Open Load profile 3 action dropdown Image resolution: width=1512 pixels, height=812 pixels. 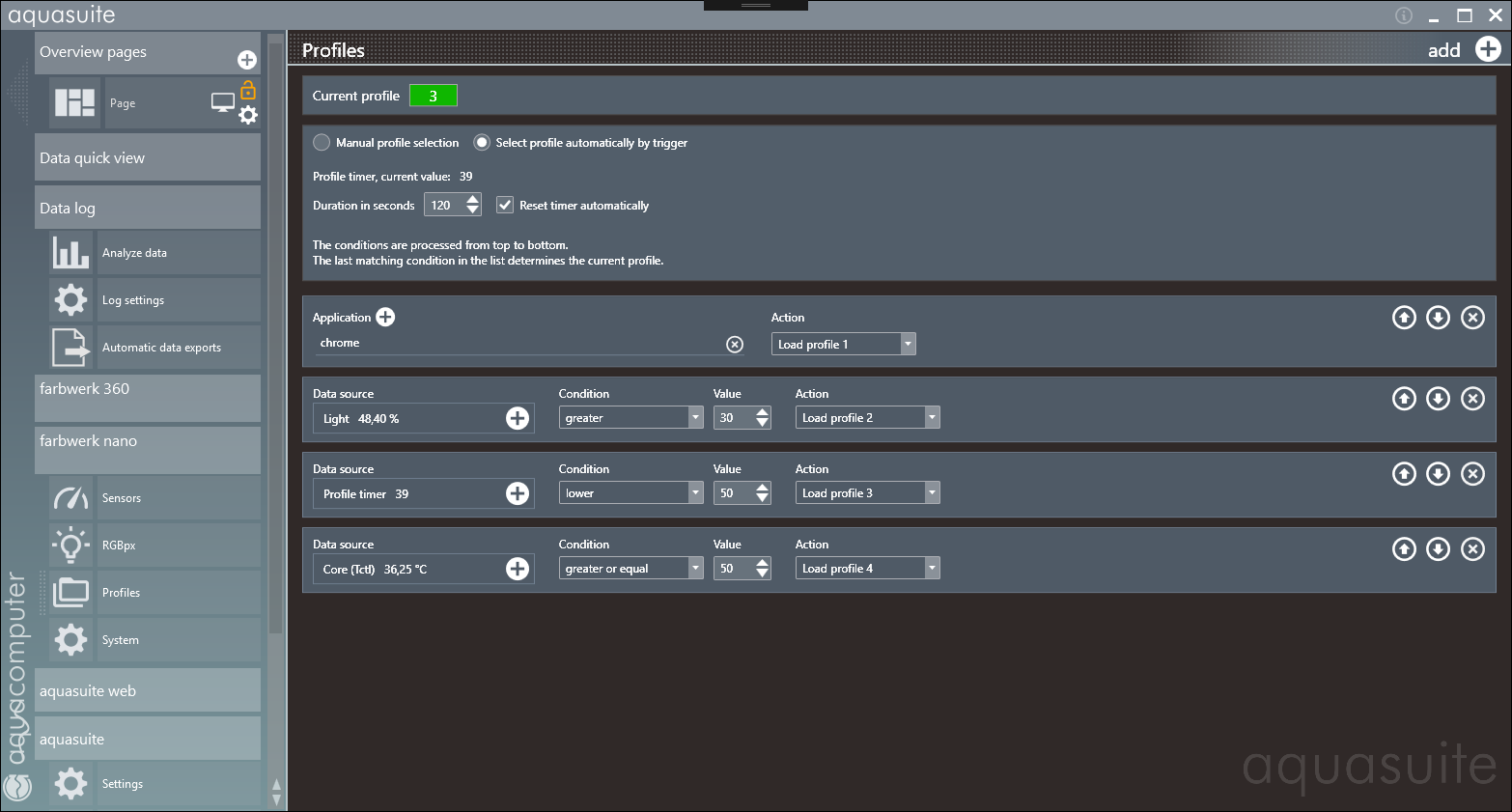click(867, 492)
